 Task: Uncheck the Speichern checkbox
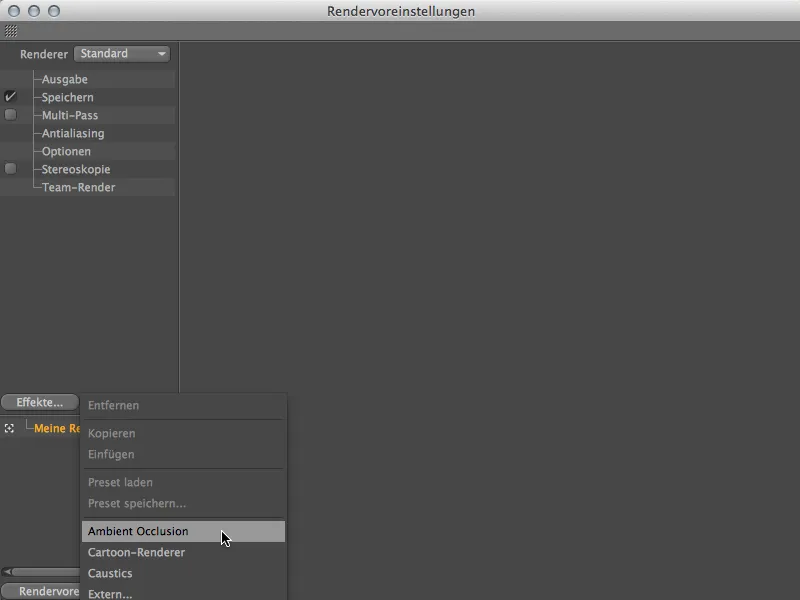(x=10, y=96)
